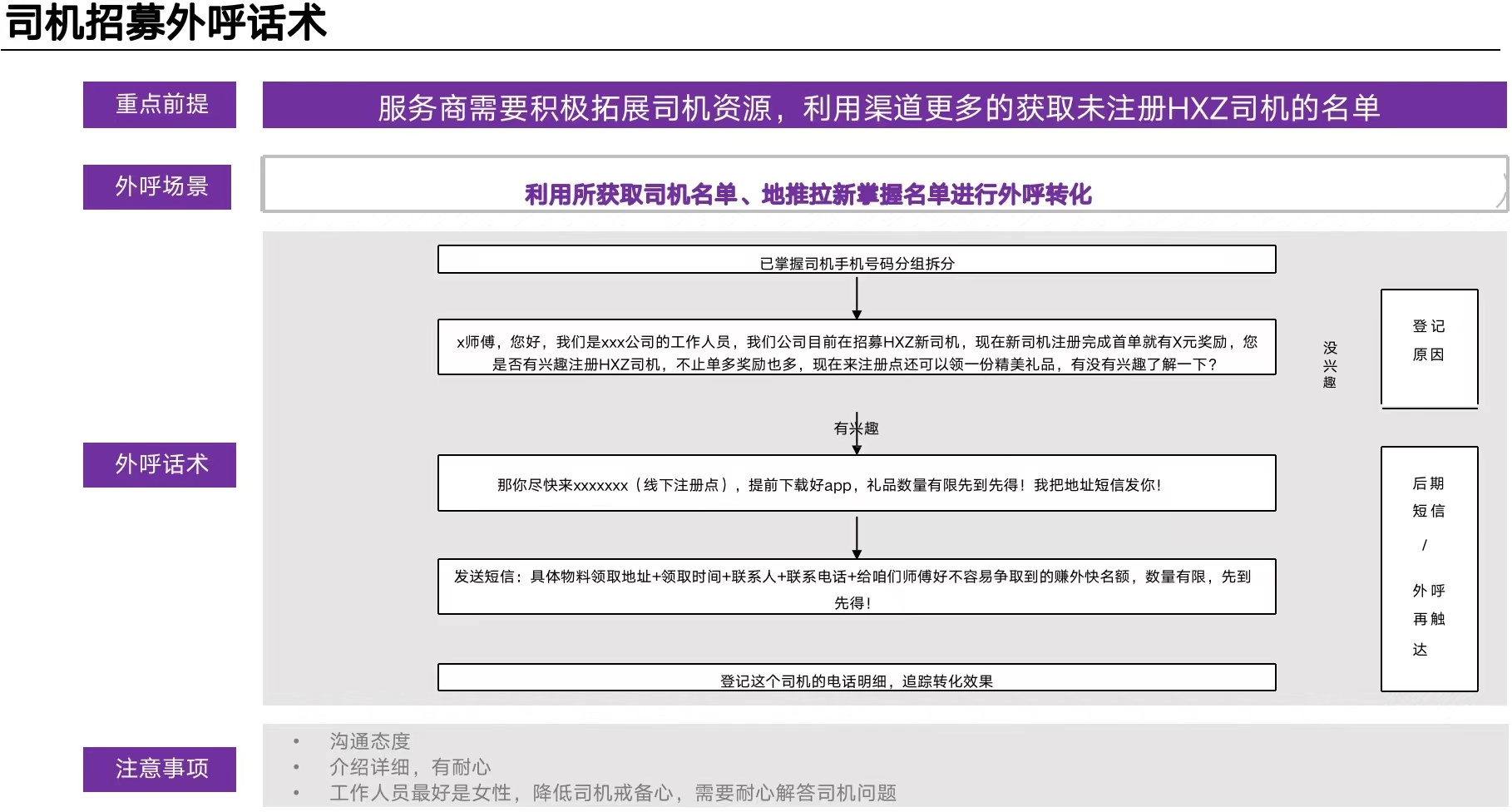Select the purple label 重点前提
The image size is (1512, 812).
160,105
